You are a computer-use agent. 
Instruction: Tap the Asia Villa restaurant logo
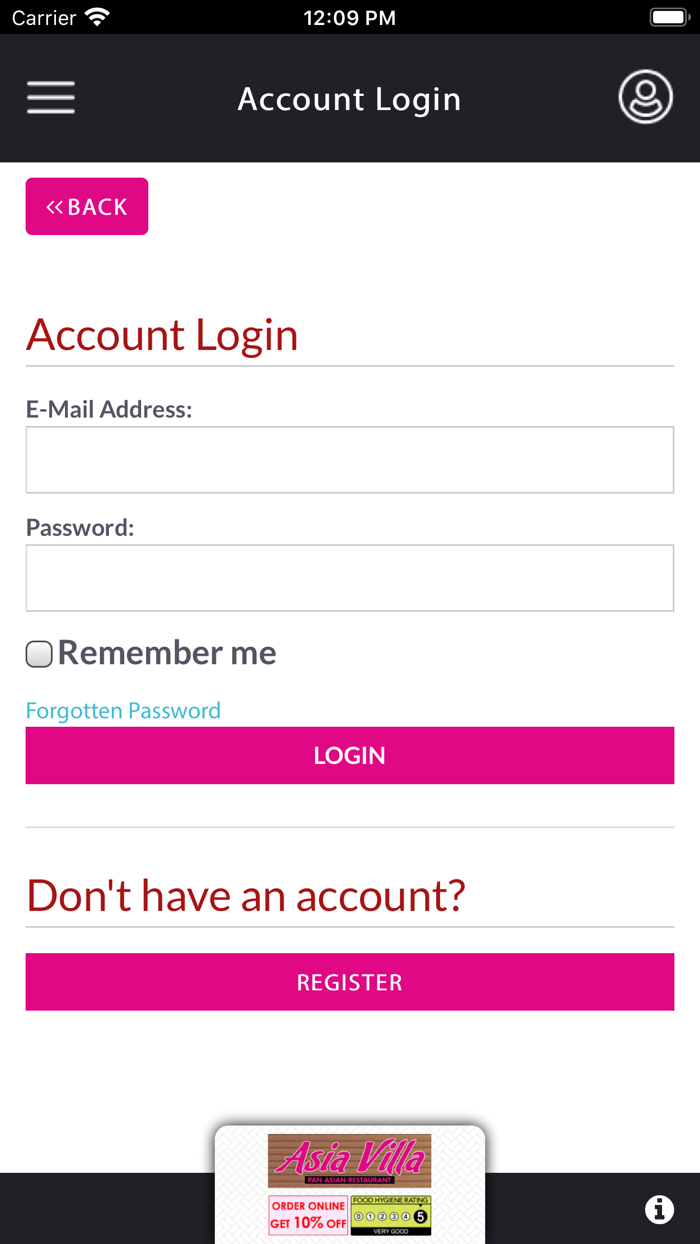[x=349, y=1160]
